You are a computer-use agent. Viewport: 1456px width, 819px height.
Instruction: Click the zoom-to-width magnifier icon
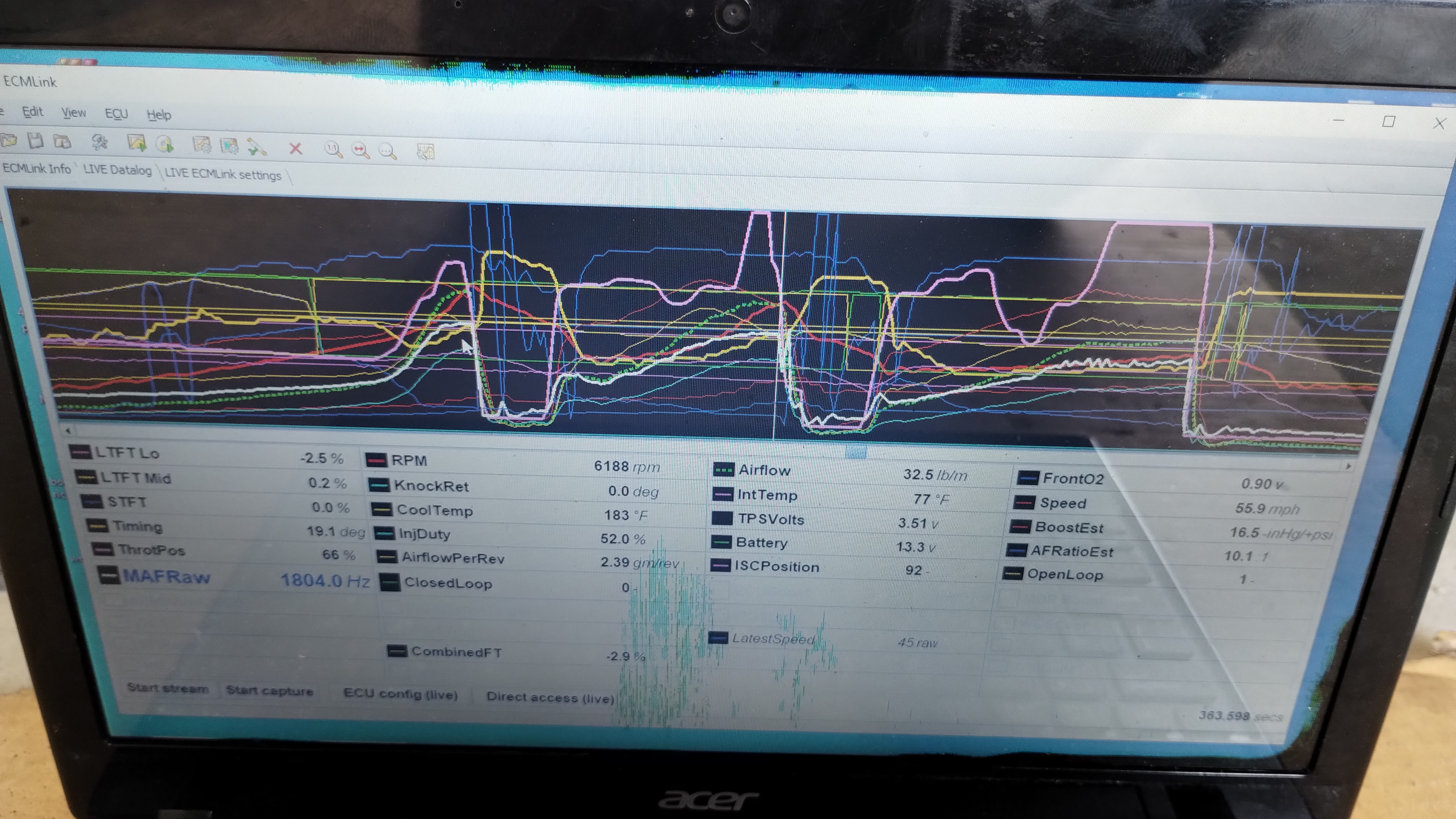point(360,150)
